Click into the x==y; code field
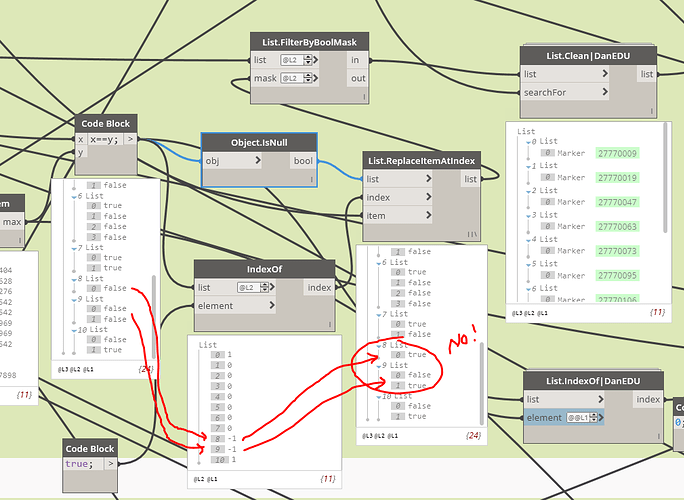684x500 pixels. point(105,139)
